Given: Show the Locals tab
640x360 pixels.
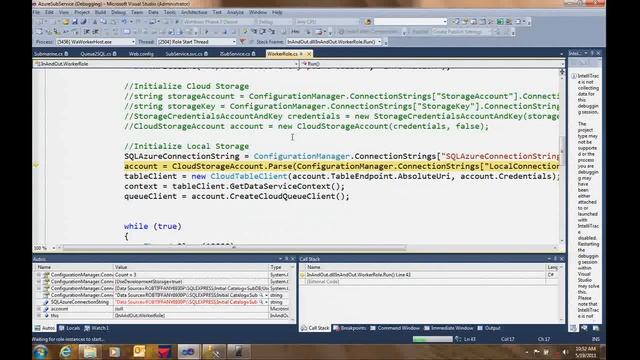Looking at the screenshot, I should click(x=69, y=328).
